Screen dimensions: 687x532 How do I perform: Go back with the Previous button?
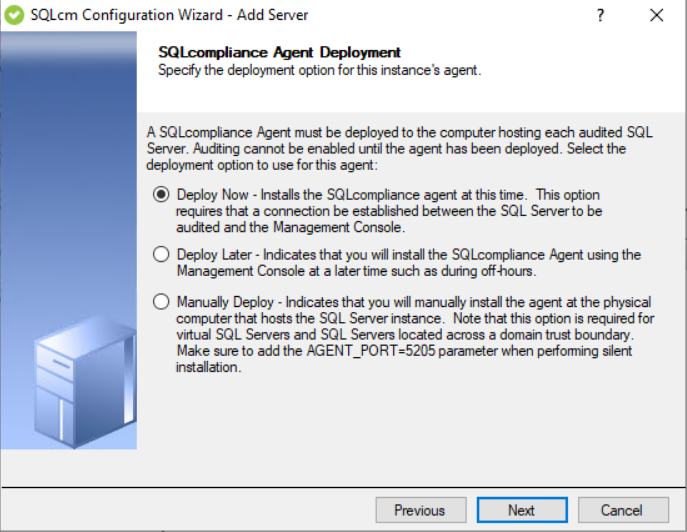point(420,510)
